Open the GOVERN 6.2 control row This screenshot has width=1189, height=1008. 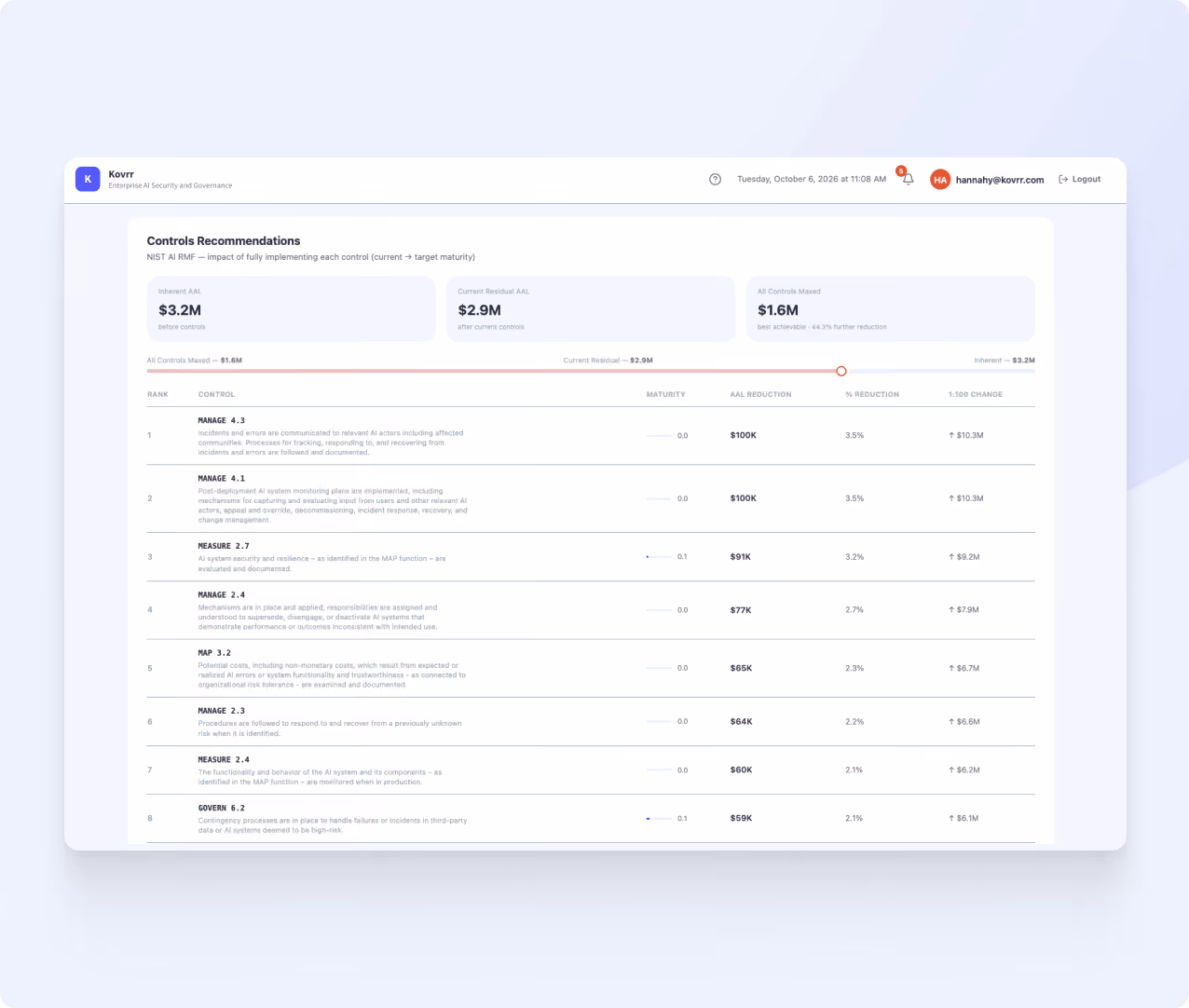(591, 818)
